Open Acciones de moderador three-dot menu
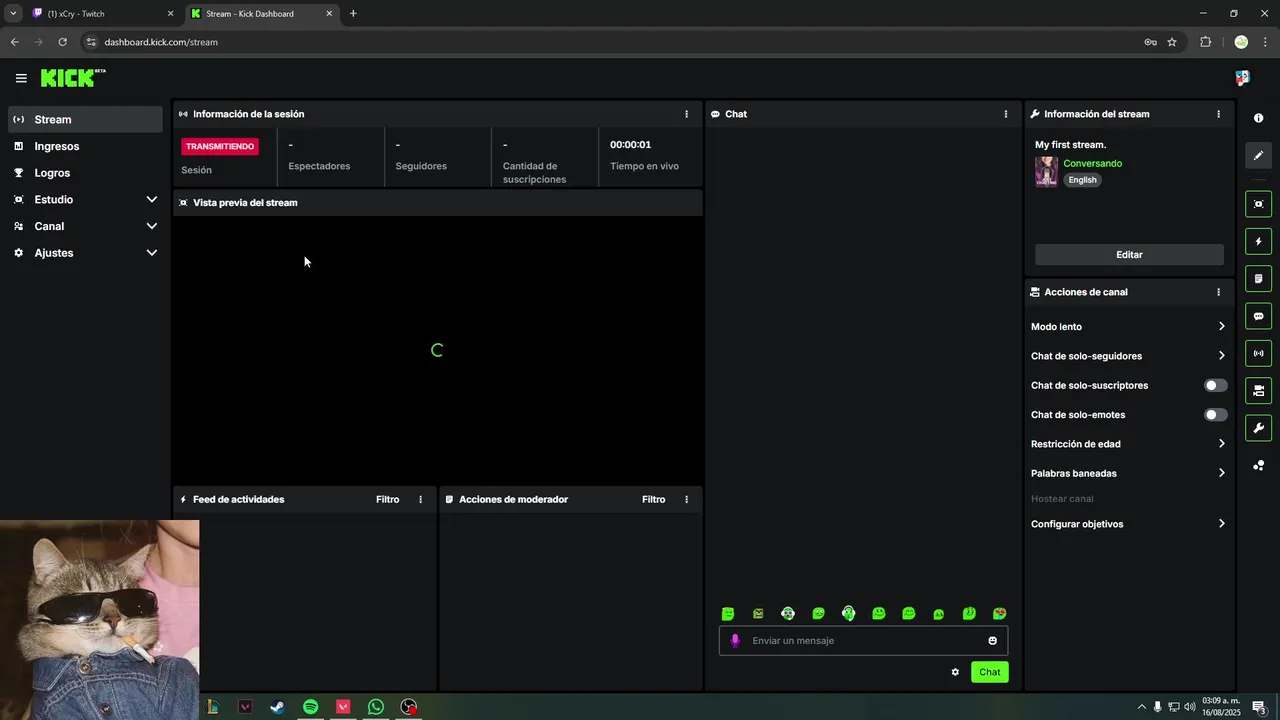The height and width of the screenshot is (720, 1280). pyautogui.click(x=686, y=499)
